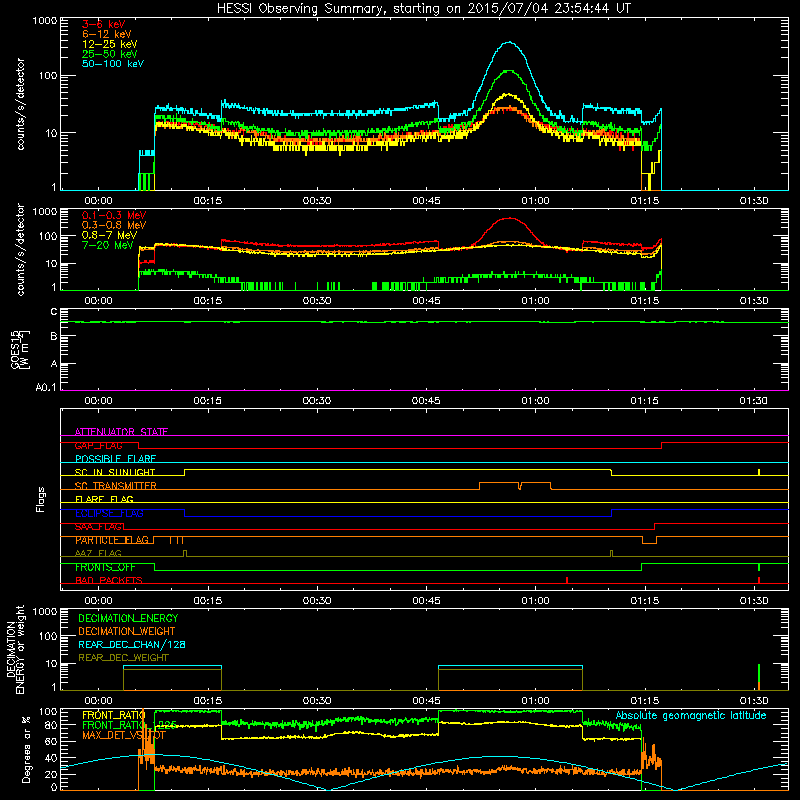Click the red 0.1-0.3 MeV curve peak
The height and width of the screenshot is (800, 800).
509,218
